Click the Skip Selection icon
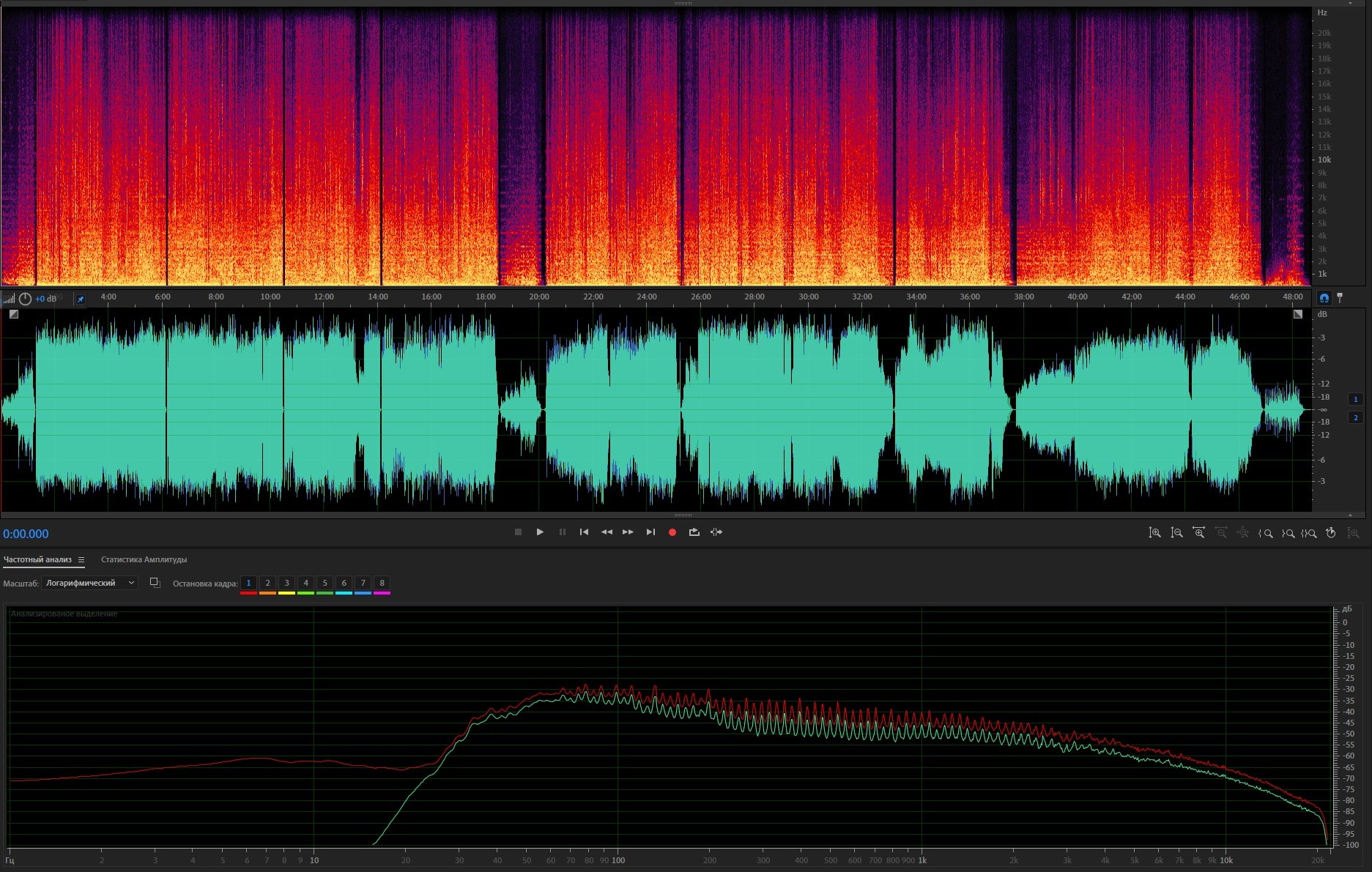The width and height of the screenshot is (1372, 872). pyautogui.click(x=716, y=532)
